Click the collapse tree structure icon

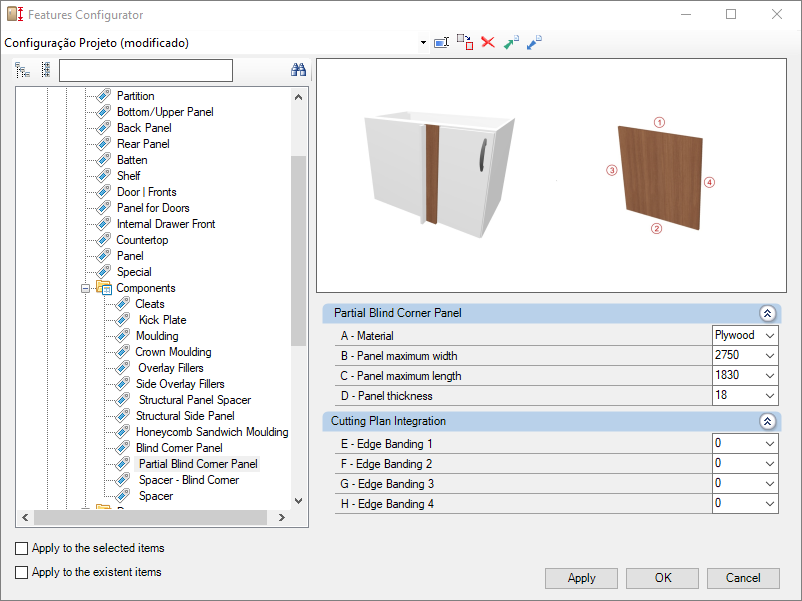pyautogui.click(x=46, y=70)
